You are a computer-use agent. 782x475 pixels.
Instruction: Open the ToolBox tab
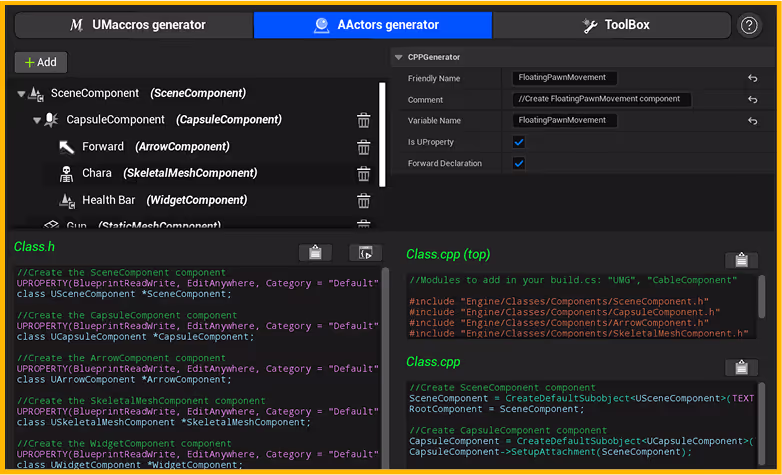612,25
